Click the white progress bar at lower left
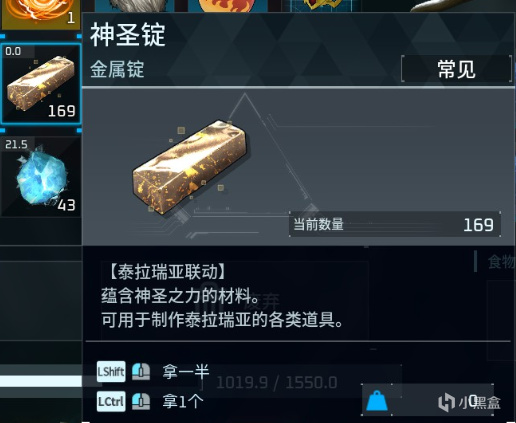 pyautogui.click(x=41, y=381)
